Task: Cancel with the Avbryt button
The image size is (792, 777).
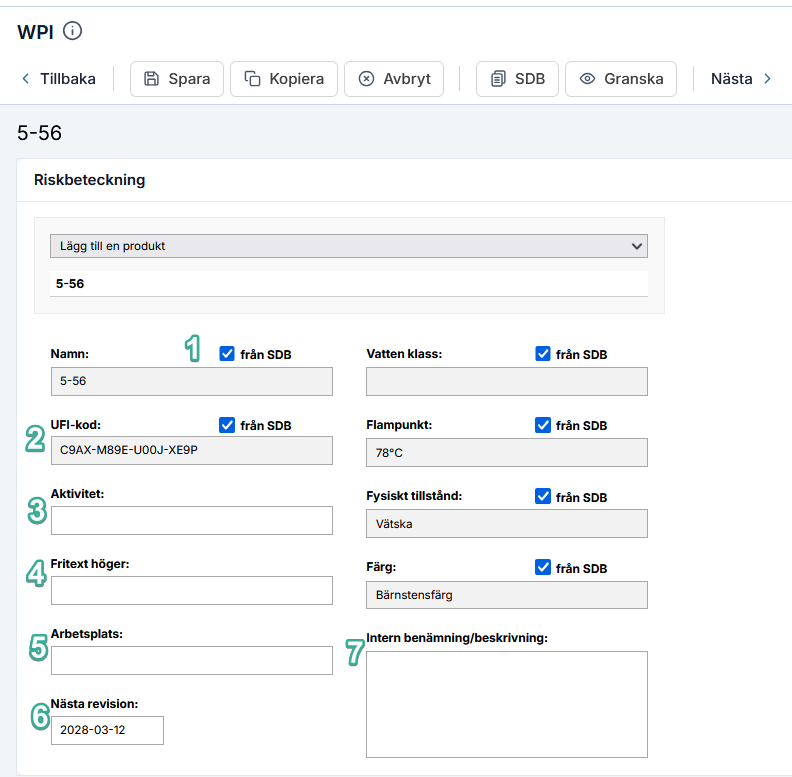Action: [394, 79]
